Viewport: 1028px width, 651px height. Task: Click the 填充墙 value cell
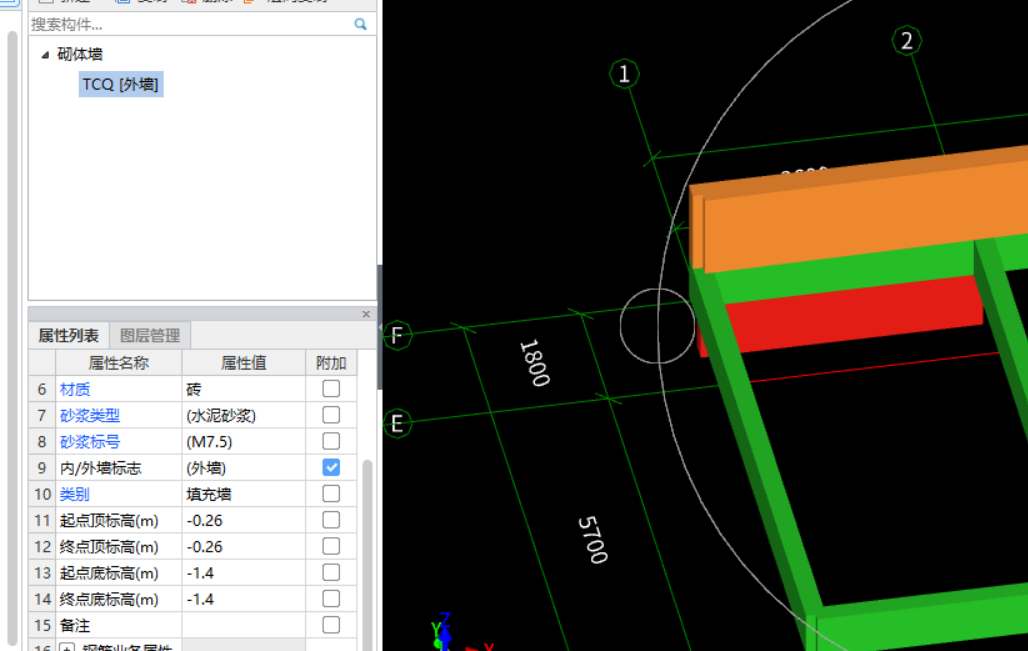pyautogui.click(x=243, y=494)
